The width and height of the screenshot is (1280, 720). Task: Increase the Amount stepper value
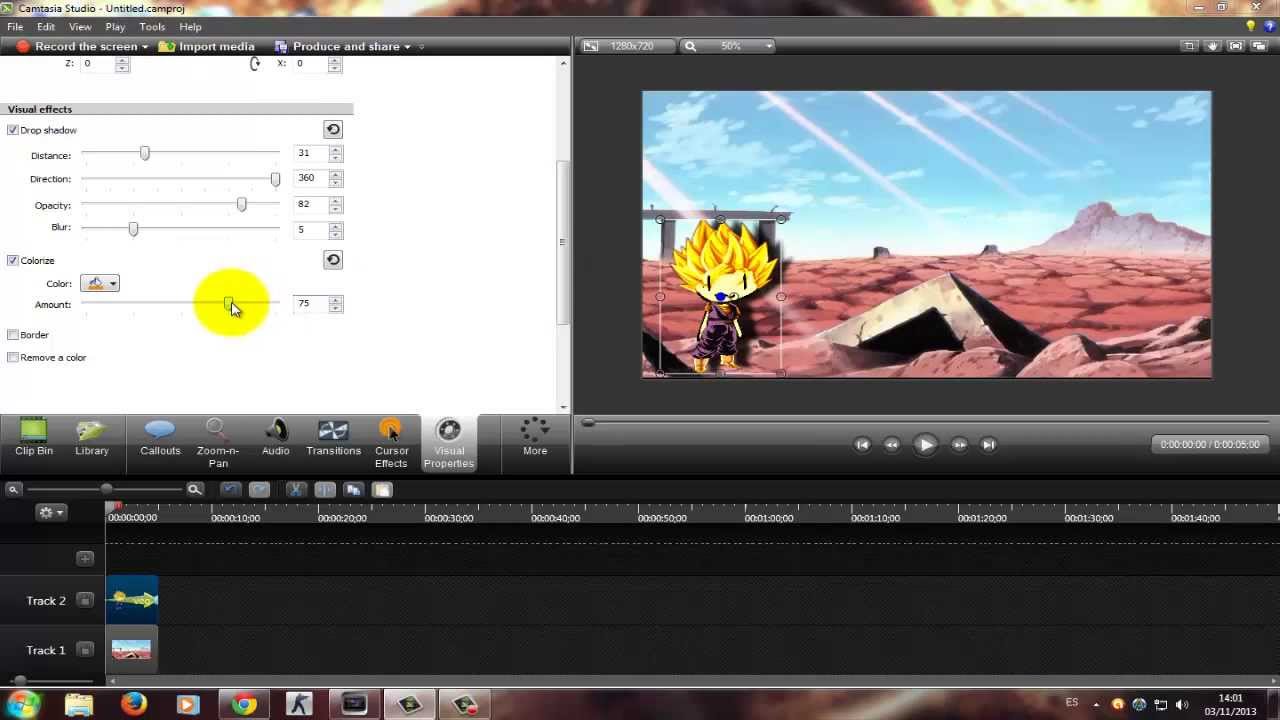tap(336, 299)
